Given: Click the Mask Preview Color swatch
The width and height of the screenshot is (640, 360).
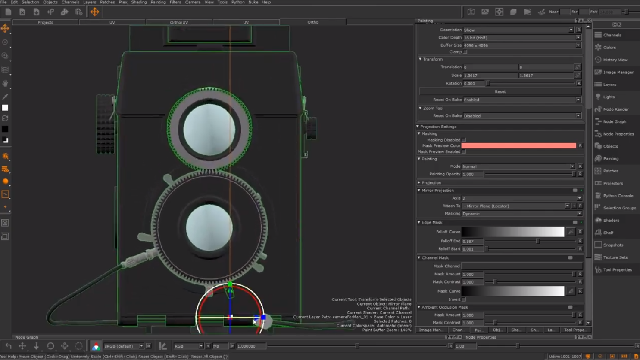Looking at the screenshot, I should click(x=519, y=146).
